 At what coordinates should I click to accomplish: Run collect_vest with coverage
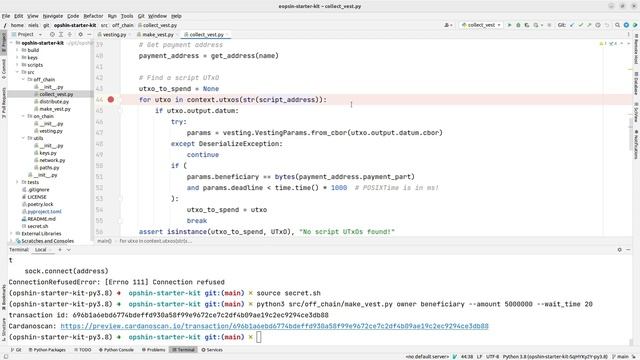point(527,25)
